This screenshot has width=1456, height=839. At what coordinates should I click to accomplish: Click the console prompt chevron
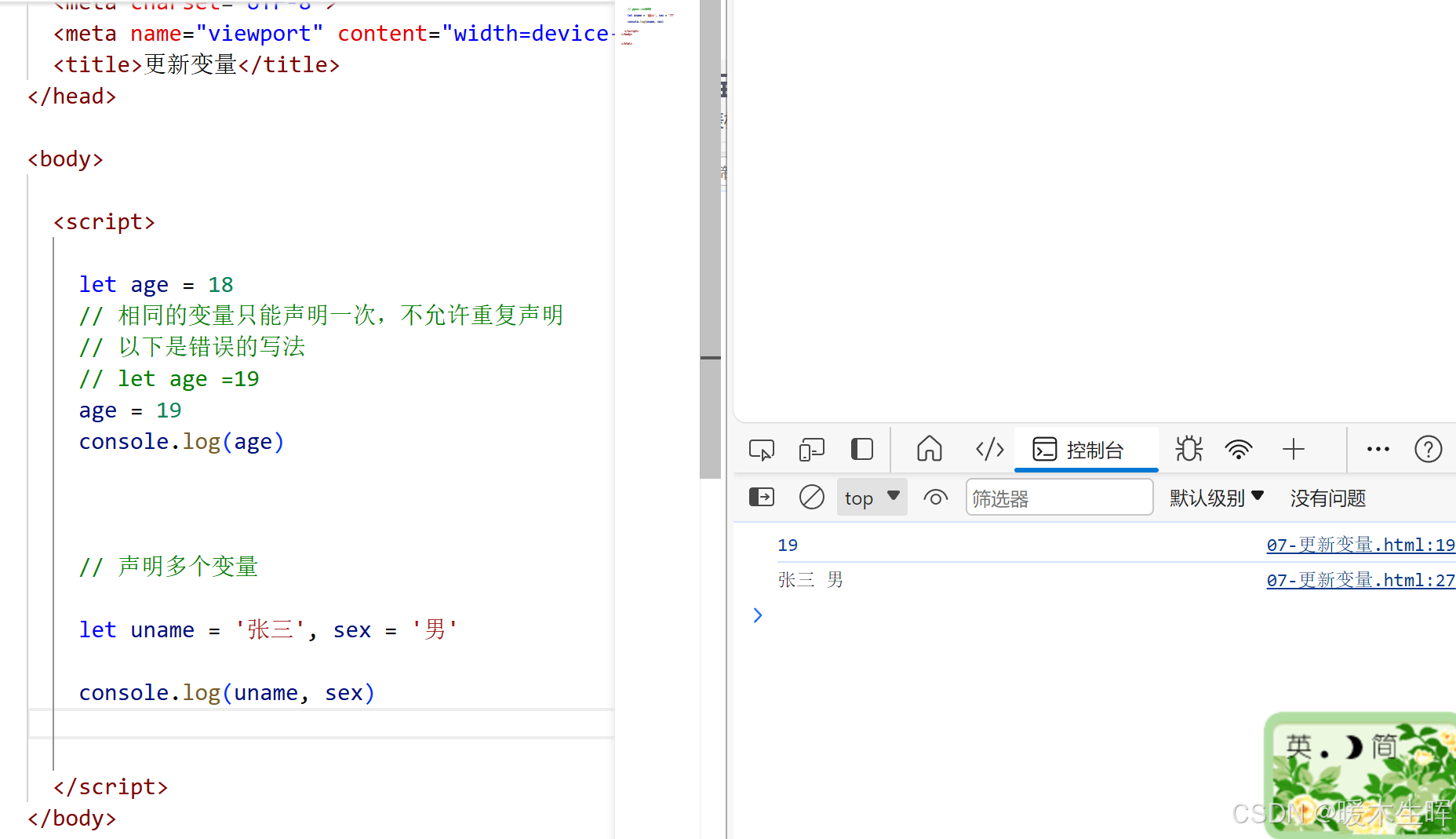tap(757, 615)
